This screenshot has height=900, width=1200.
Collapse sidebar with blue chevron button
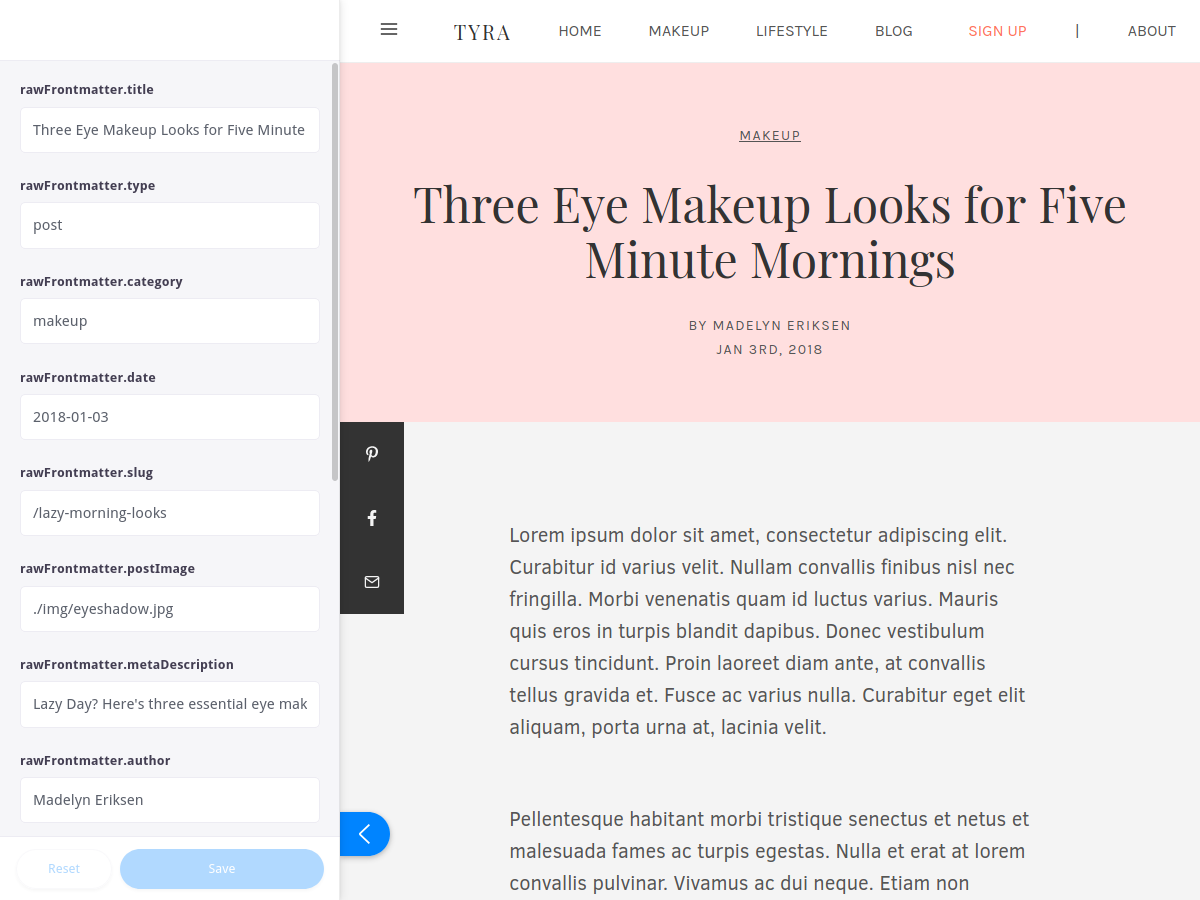pos(364,834)
